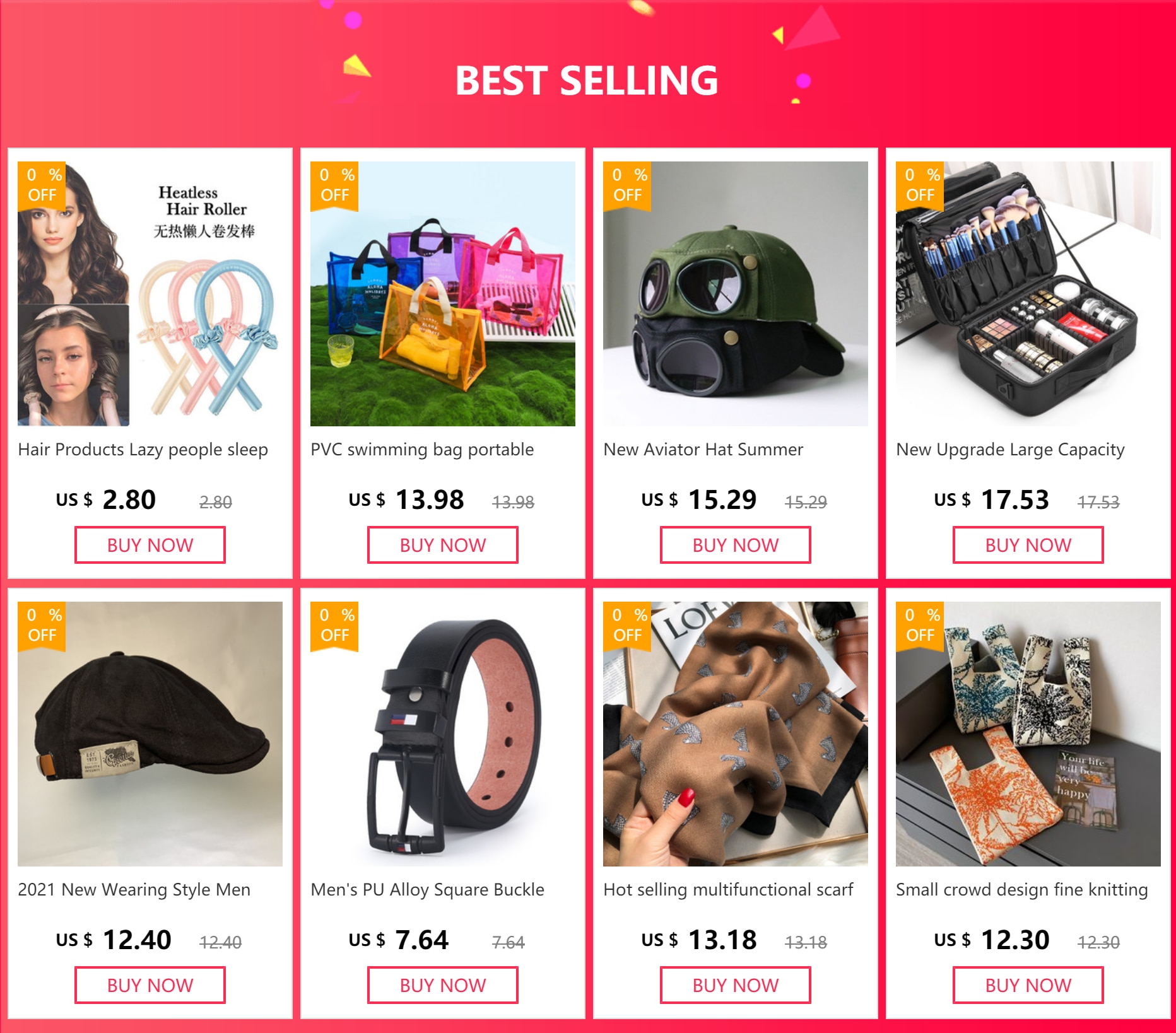Buy the New Aviator Hat Summer now
1176x1033 pixels.
736,545
